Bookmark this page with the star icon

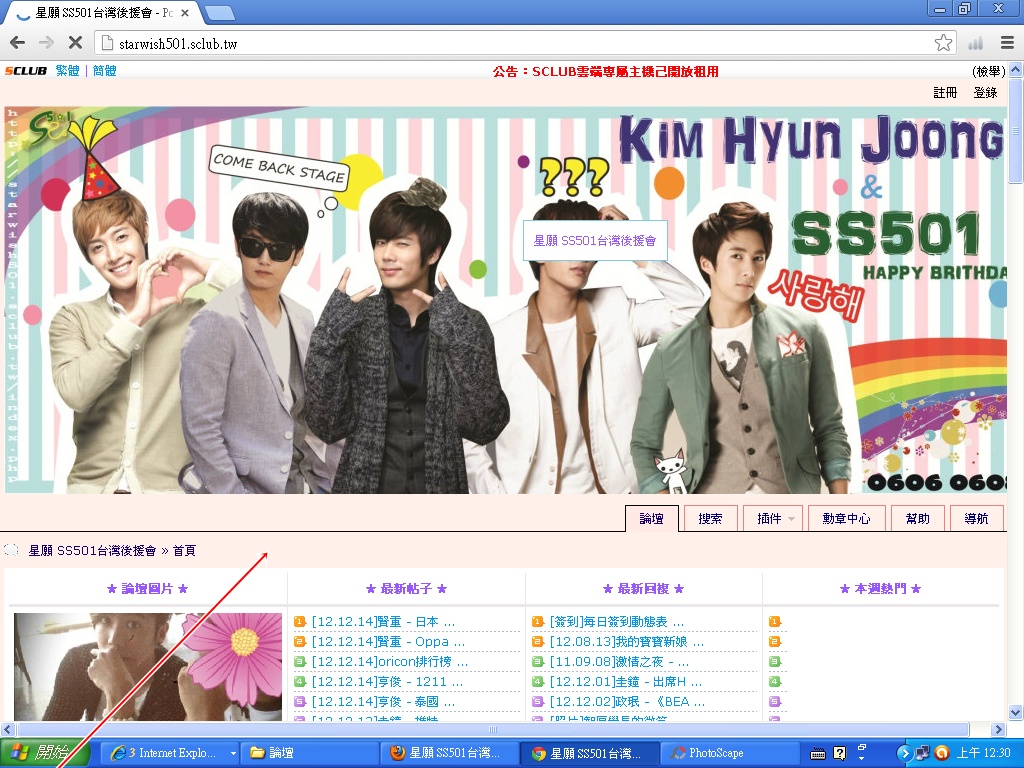tap(943, 43)
